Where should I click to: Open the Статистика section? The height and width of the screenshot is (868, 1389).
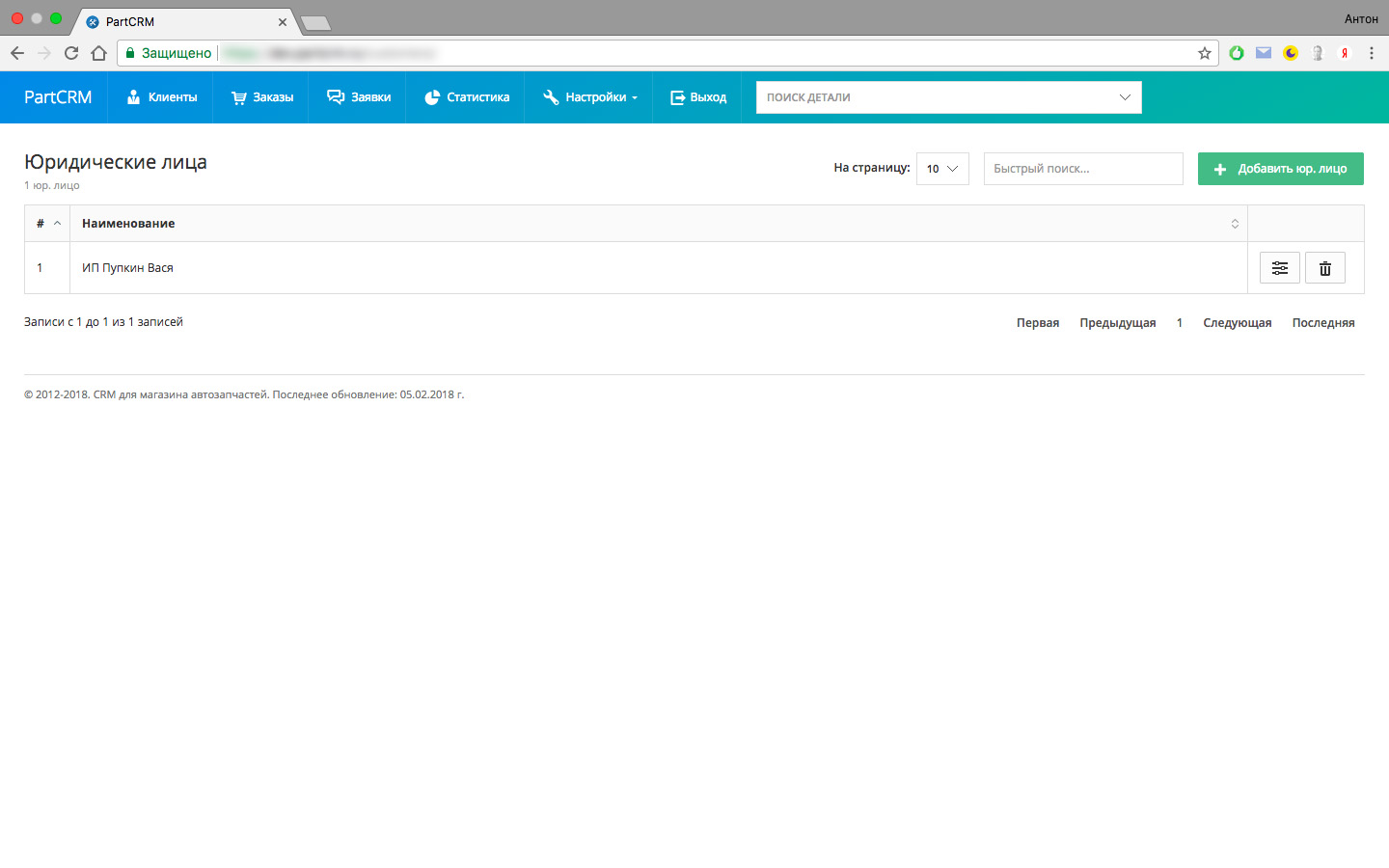click(x=467, y=97)
